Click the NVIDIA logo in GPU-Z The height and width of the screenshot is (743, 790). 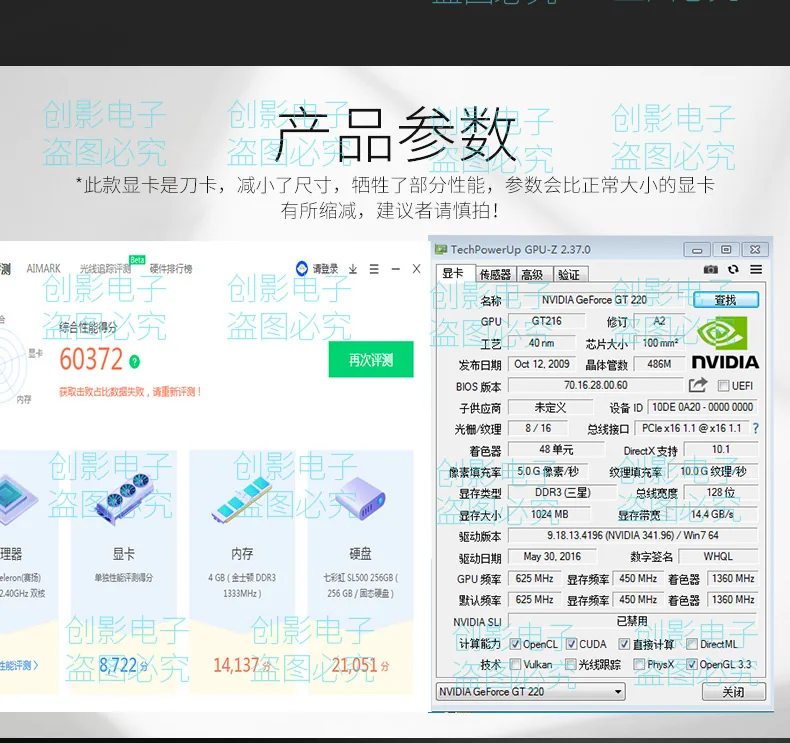click(x=725, y=343)
